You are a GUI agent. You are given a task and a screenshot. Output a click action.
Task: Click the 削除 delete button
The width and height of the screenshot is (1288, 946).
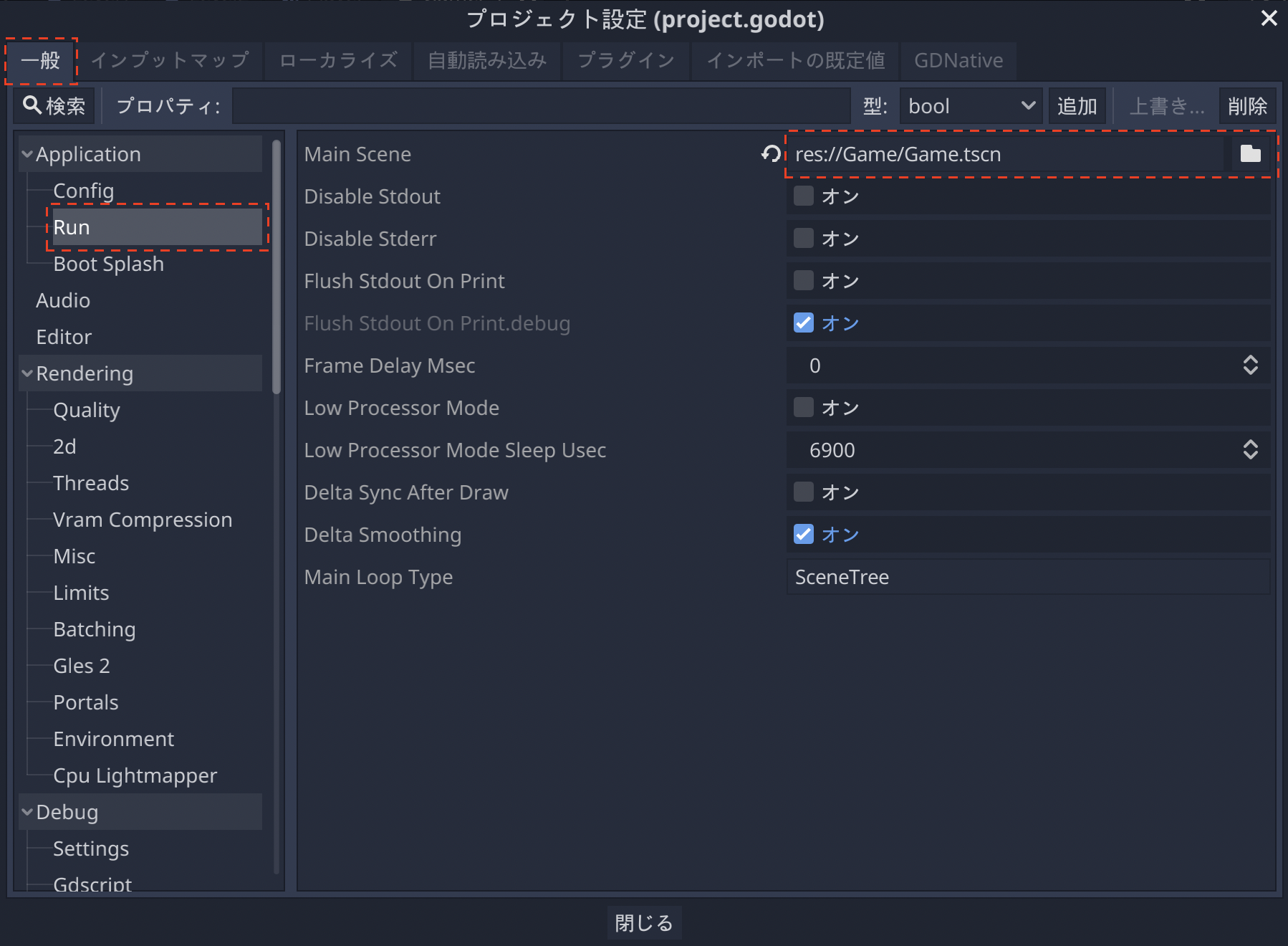pos(1247,106)
